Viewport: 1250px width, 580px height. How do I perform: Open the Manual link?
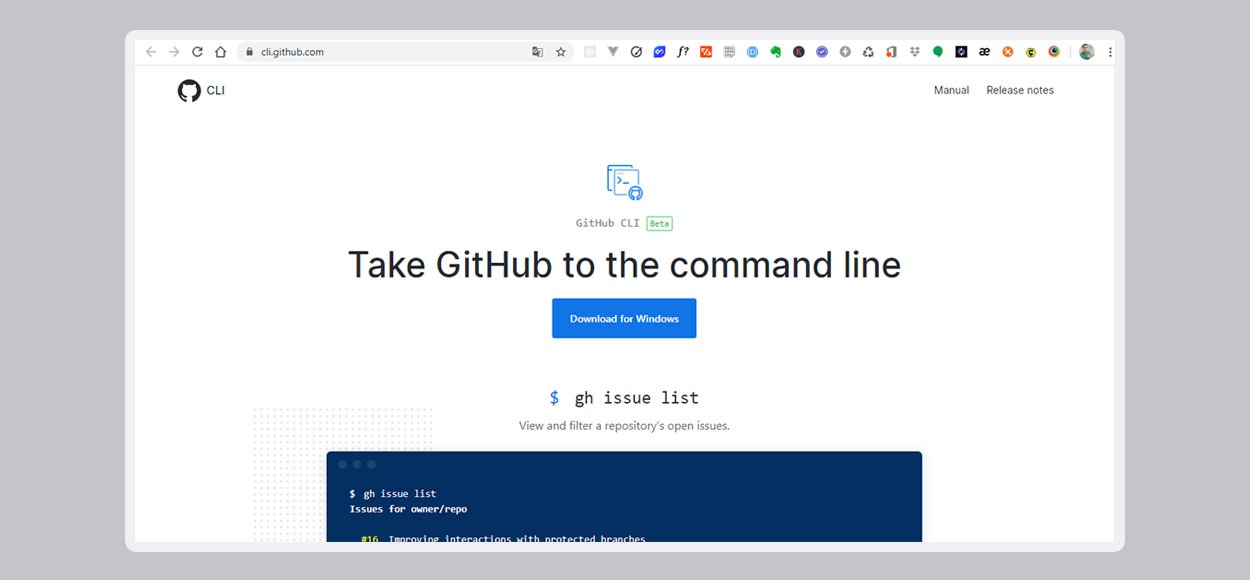pos(951,90)
